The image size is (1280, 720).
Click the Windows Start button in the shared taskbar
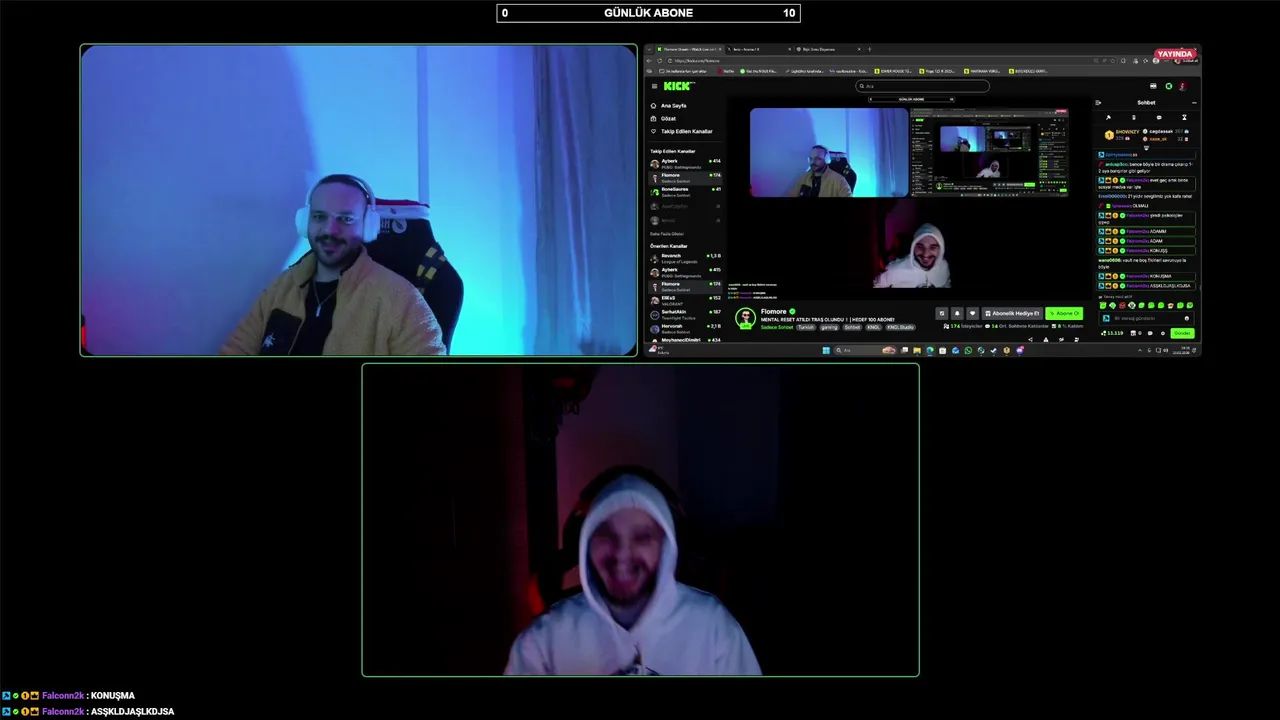click(826, 350)
